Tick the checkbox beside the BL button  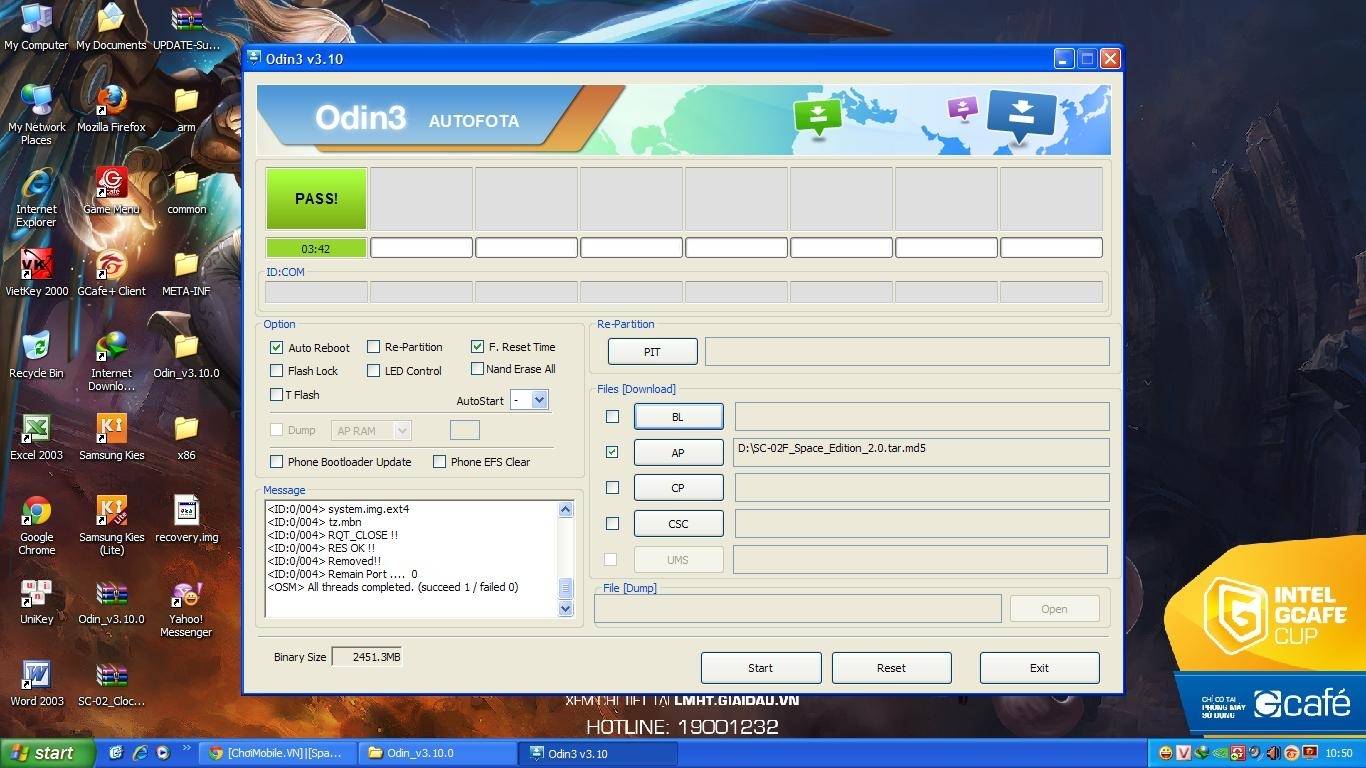click(x=612, y=416)
